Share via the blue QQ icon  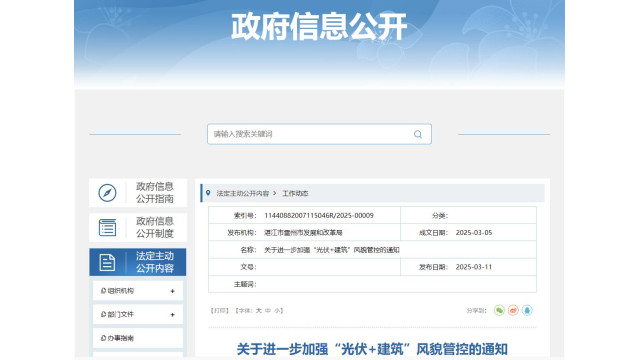point(527,310)
